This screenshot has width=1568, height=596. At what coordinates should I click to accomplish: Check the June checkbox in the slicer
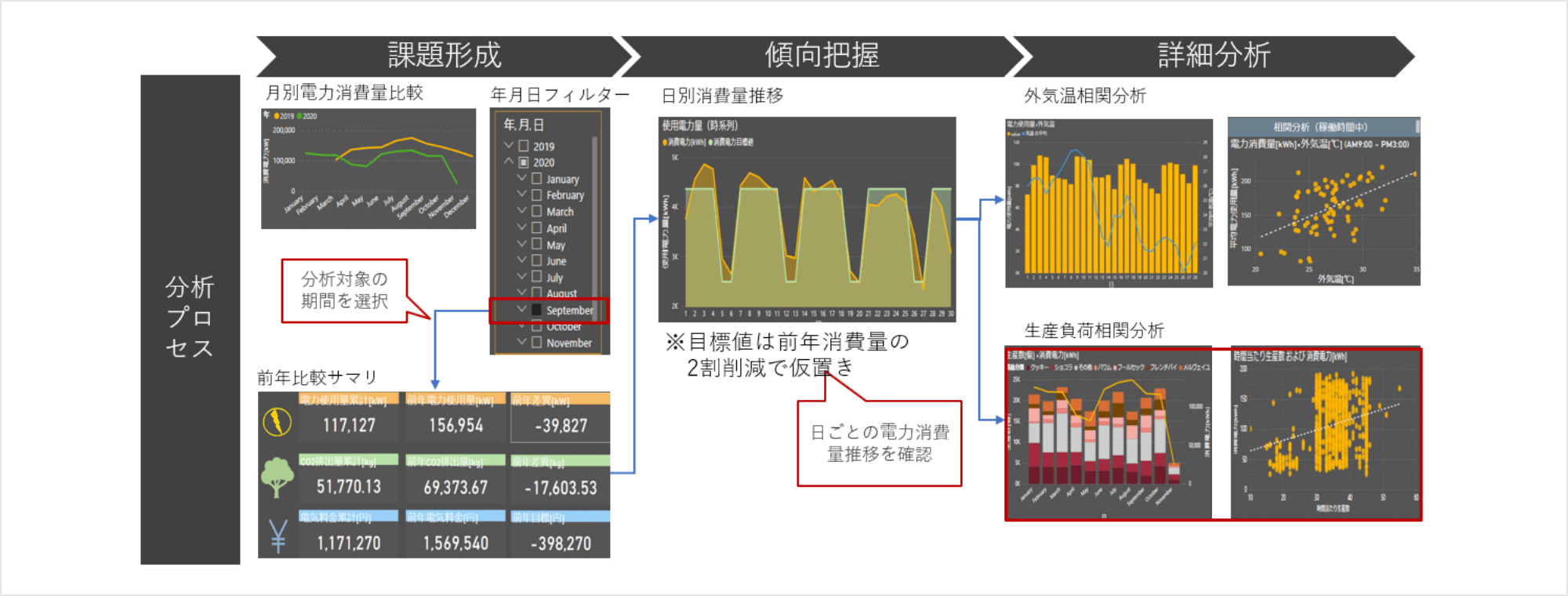click(x=536, y=260)
